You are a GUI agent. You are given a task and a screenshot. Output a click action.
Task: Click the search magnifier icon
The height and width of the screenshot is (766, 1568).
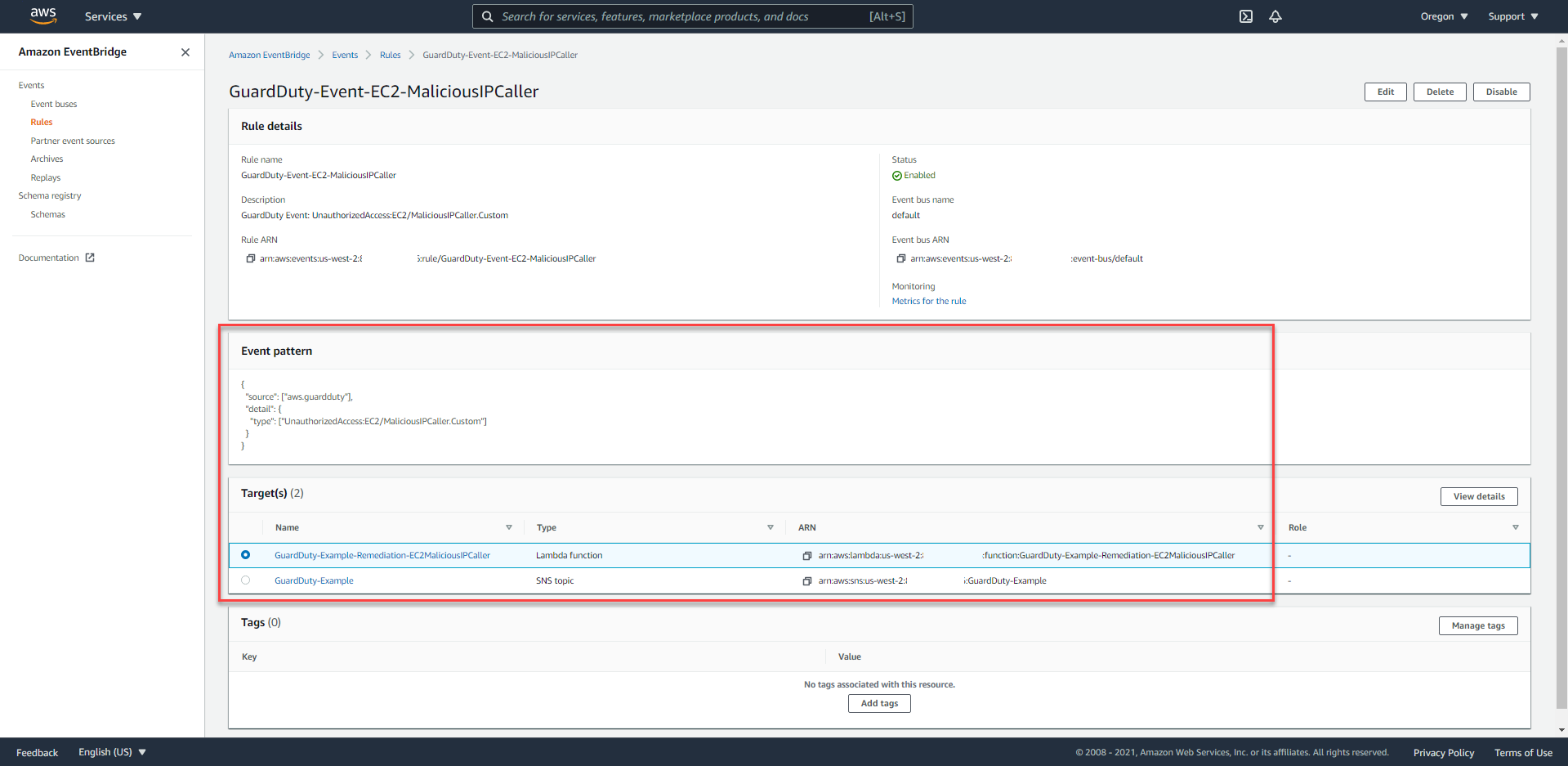coord(488,16)
